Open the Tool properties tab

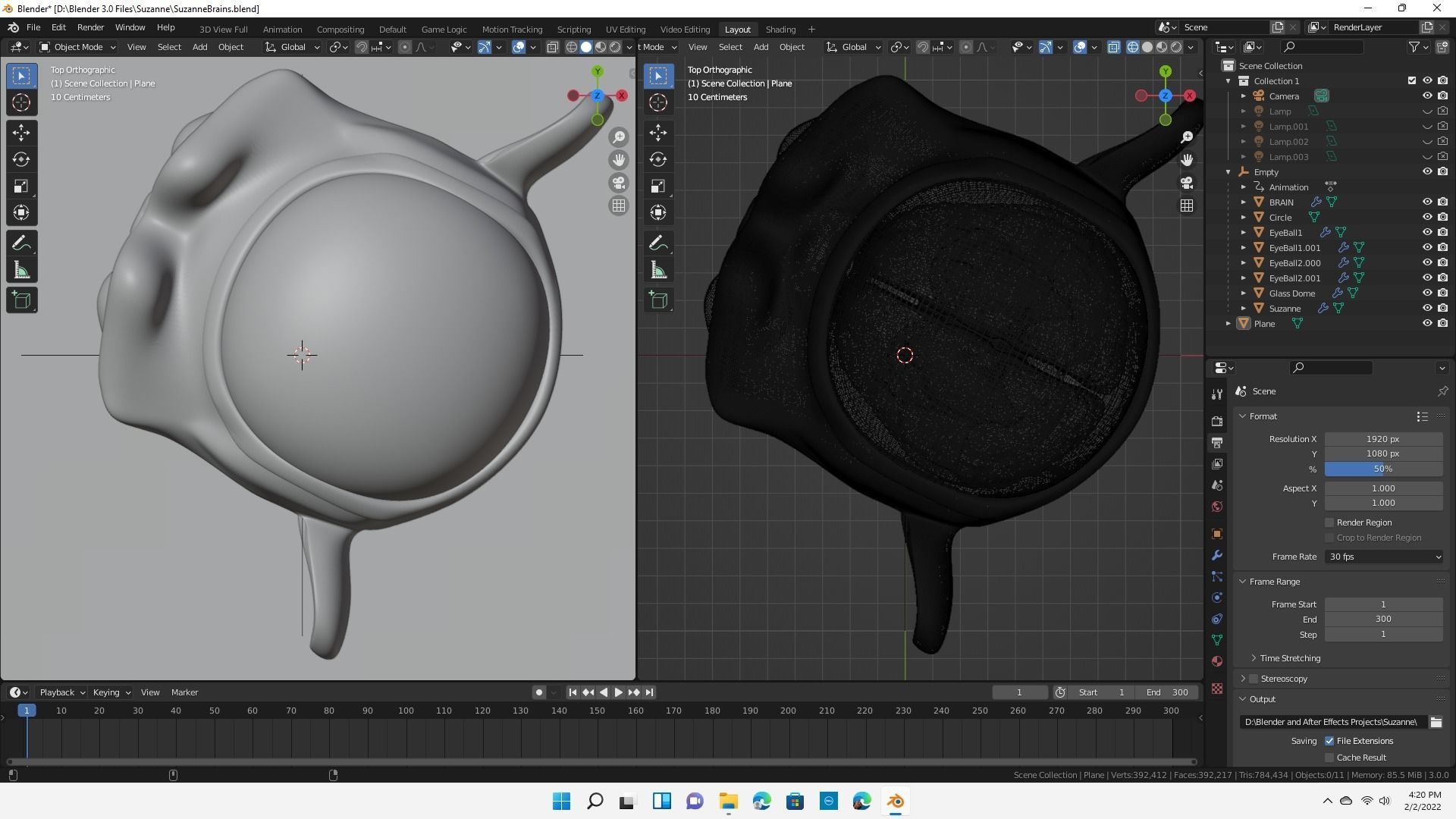pyautogui.click(x=1217, y=394)
